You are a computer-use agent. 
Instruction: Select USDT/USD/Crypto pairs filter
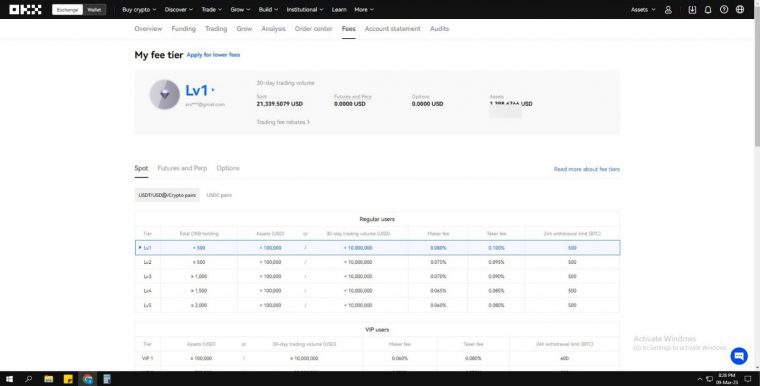click(167, 195)
